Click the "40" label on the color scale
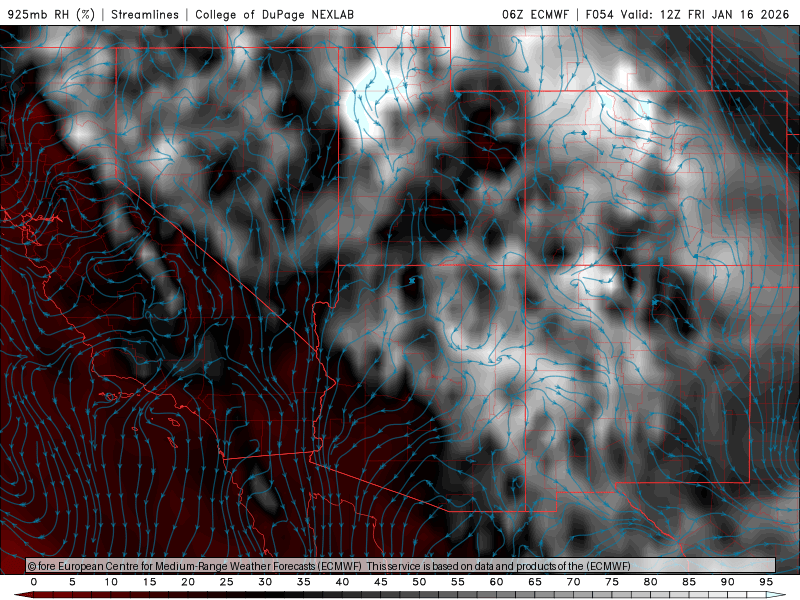 [342, 582]
